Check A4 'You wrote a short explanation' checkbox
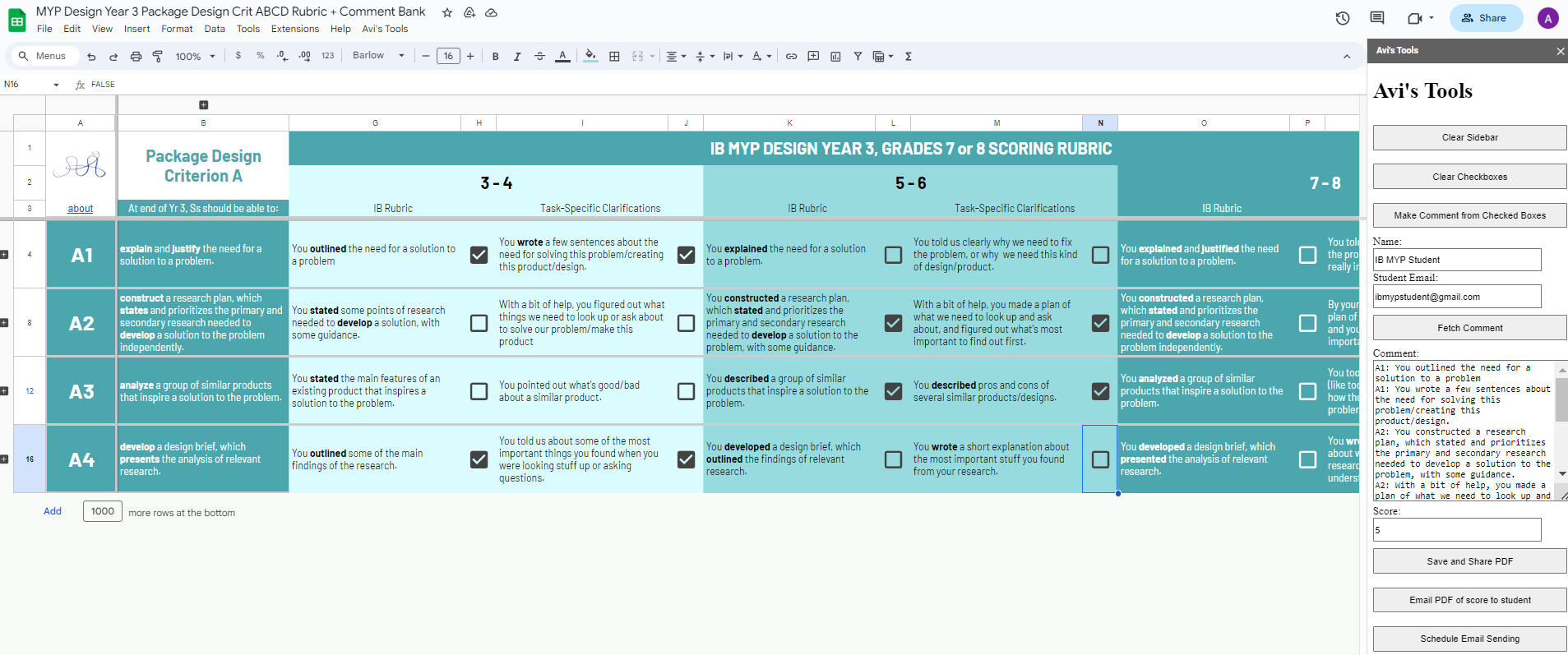The height and width of the screenshot is (655, 1568). 1100,459
